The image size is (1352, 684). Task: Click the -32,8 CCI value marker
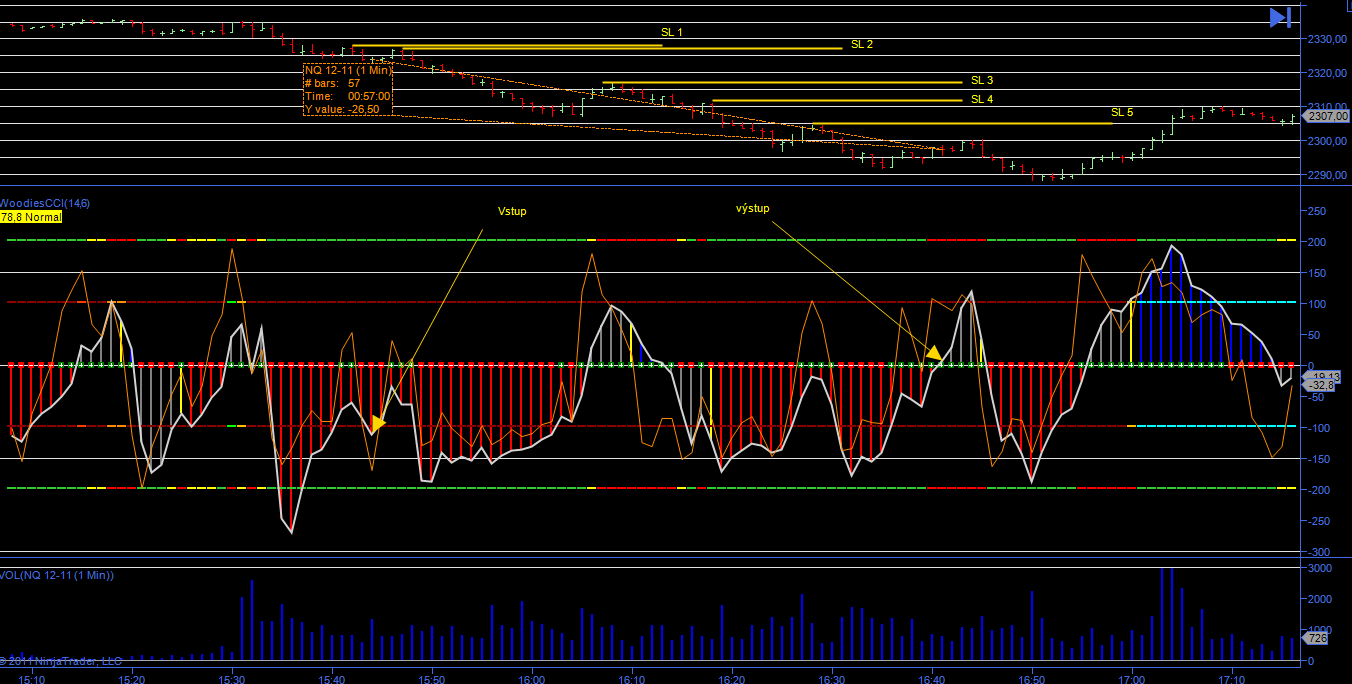point(1321,385)
